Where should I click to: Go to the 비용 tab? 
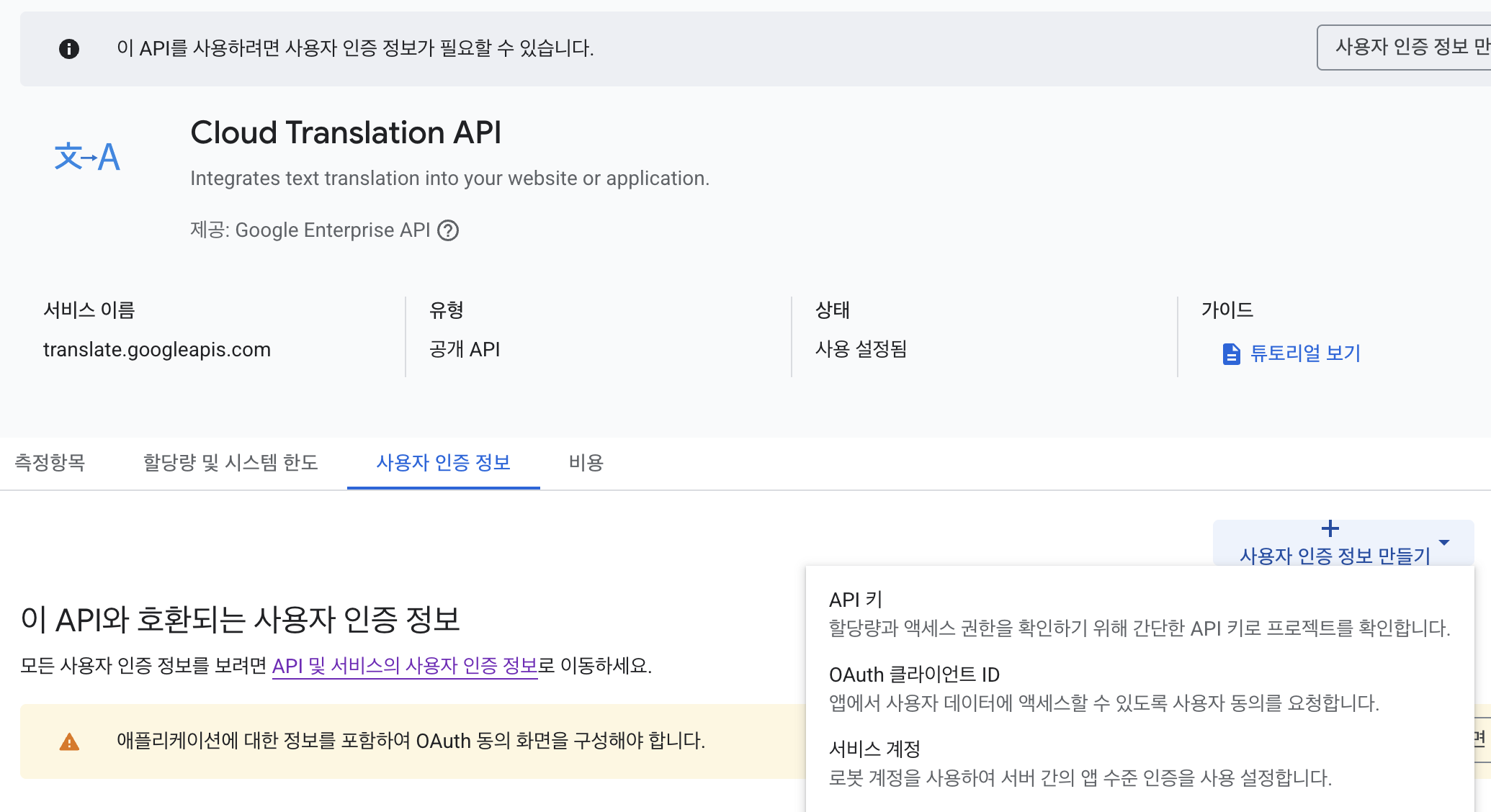(x=586, y=462)
